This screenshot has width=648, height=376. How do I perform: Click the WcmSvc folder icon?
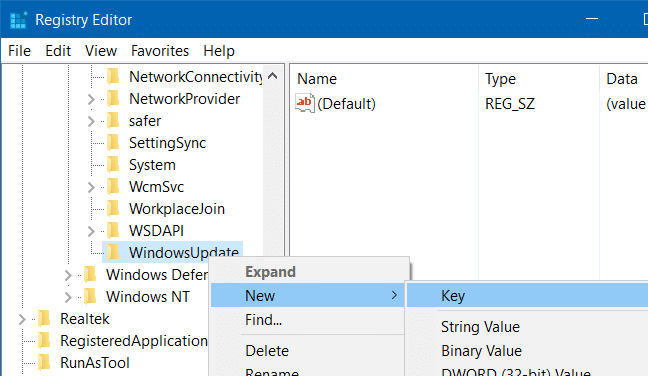click(113, 187)
